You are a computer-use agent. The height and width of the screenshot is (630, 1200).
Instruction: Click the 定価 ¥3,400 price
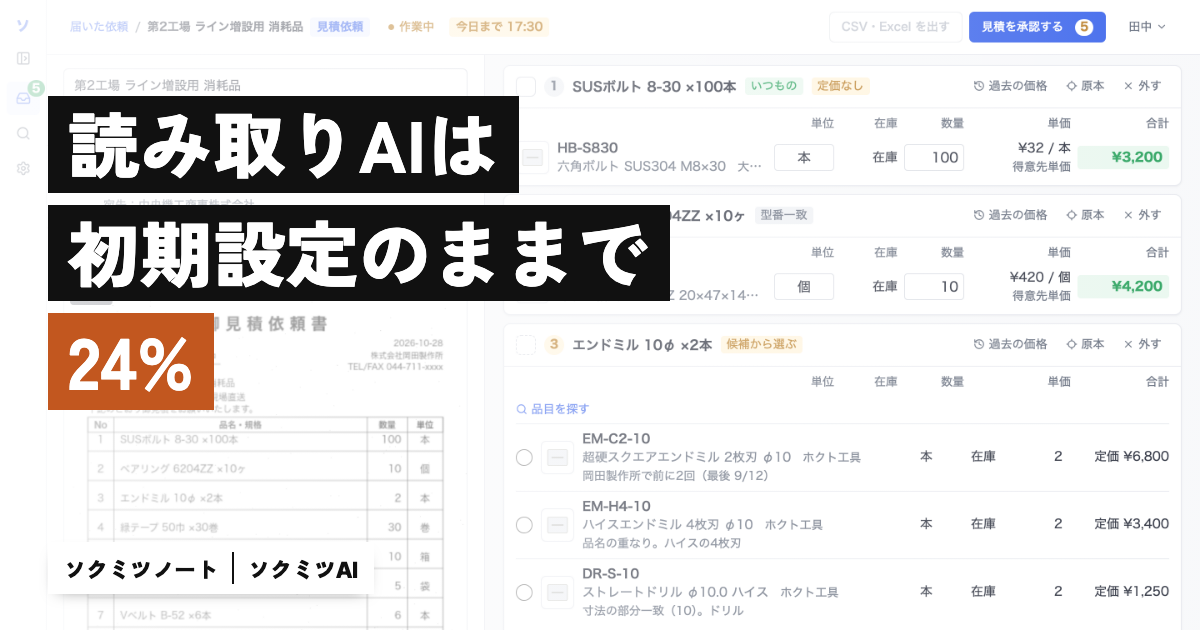(1131, 523)
